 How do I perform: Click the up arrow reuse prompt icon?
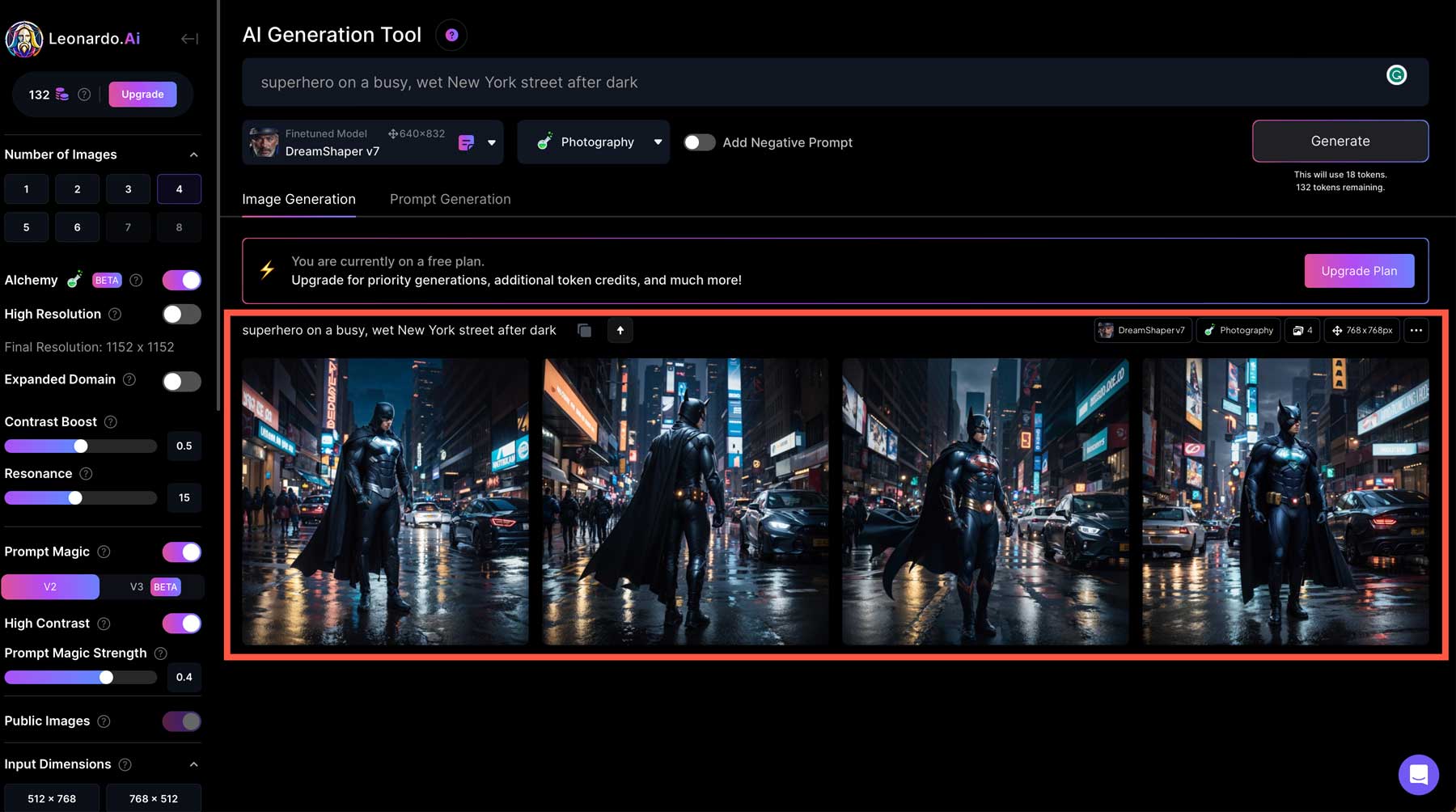point(620,331)
